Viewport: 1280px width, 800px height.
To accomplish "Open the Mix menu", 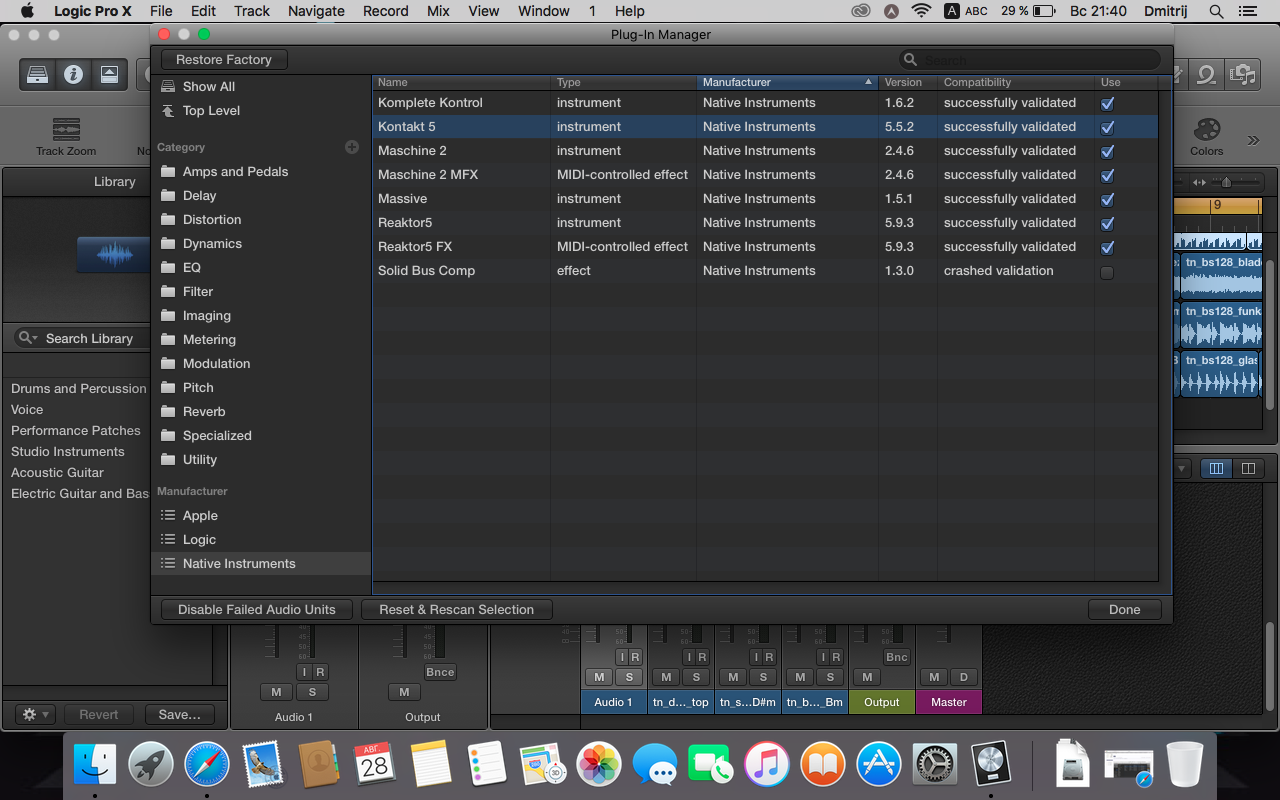I will pyautogui.click(x=438, y=11).
